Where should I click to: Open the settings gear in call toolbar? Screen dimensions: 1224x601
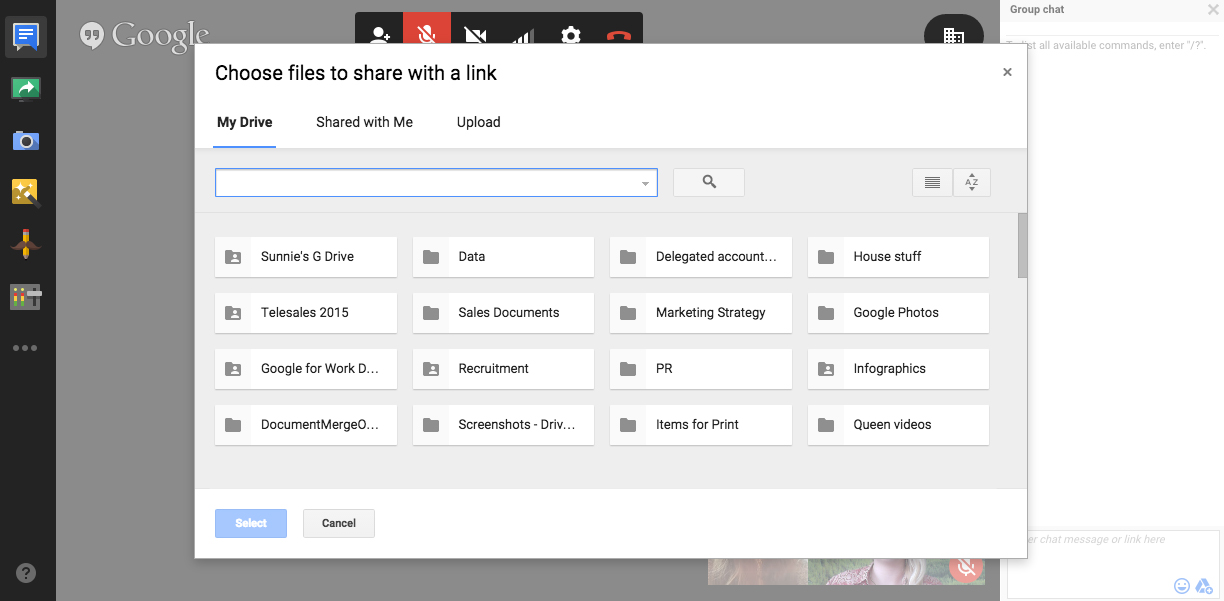click(571, 35)
